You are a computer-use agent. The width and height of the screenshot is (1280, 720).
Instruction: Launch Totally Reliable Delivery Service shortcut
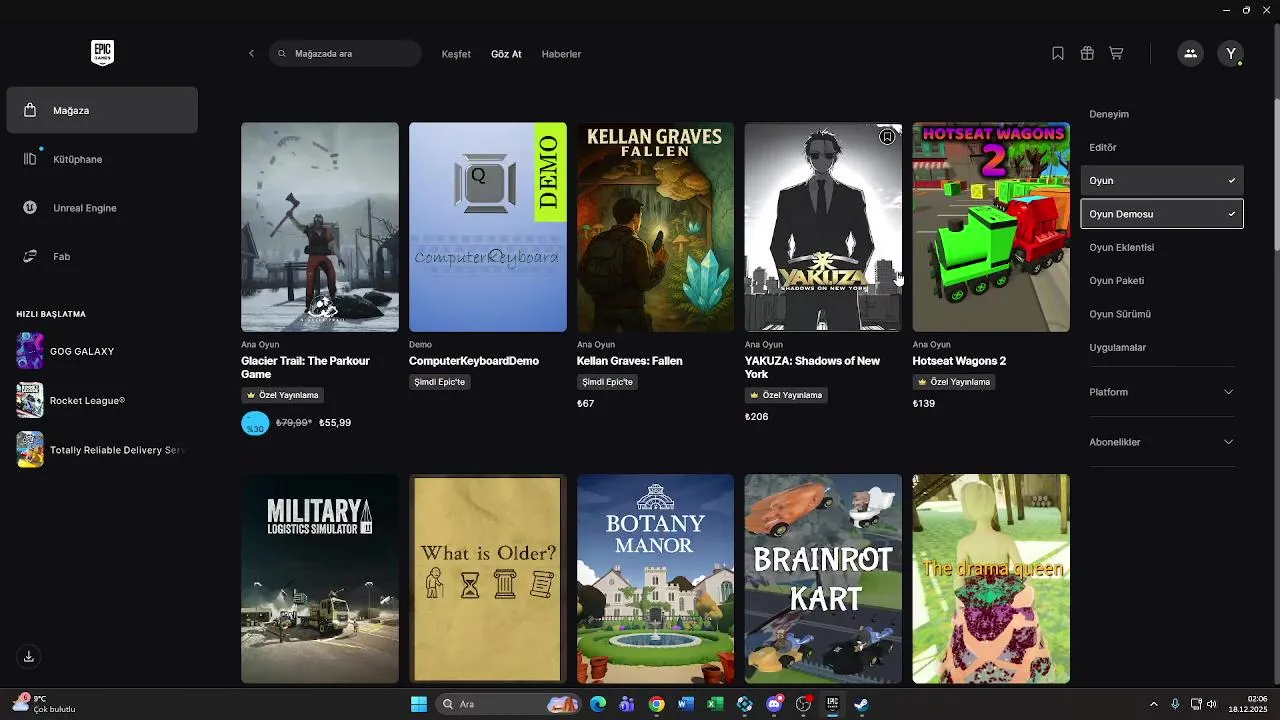[102, 450]
